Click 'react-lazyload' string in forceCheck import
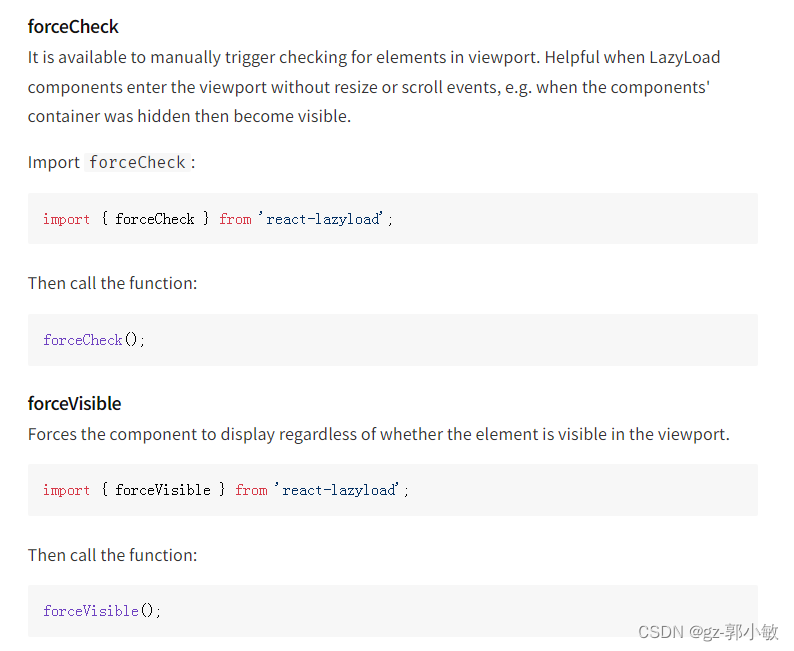794x651 pixels. coord(322,219)
